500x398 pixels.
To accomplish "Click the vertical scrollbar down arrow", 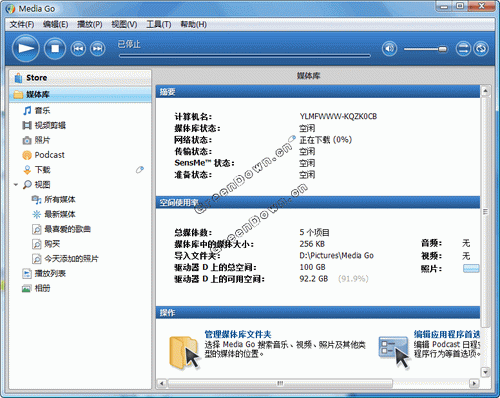I will pyautogui.click(x=485, y=372).
